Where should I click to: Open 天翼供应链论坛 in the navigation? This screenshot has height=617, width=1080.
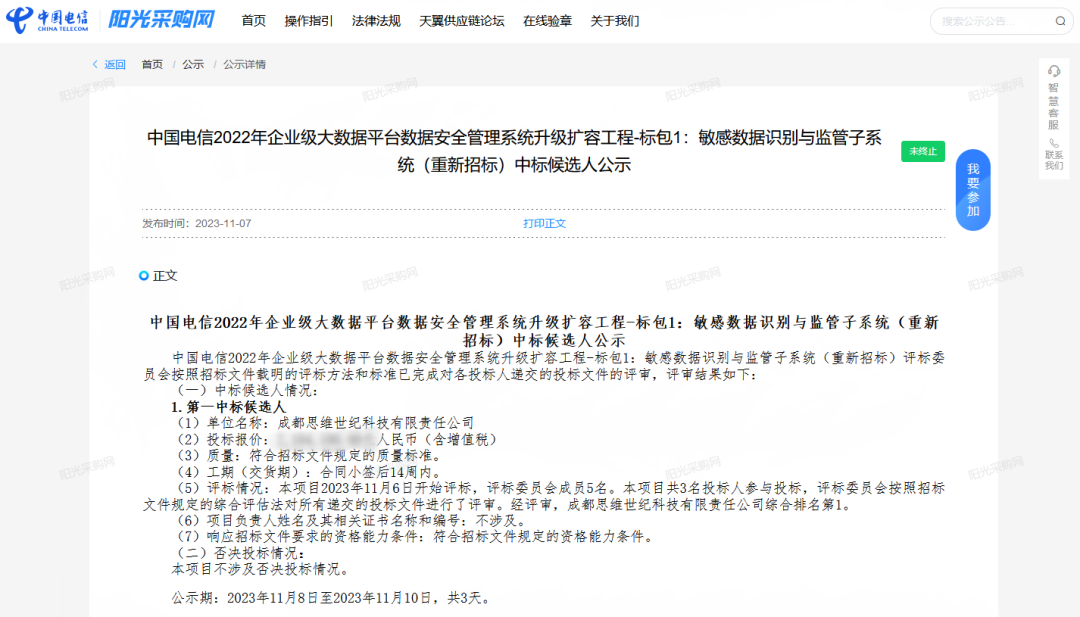pos(461,21)
